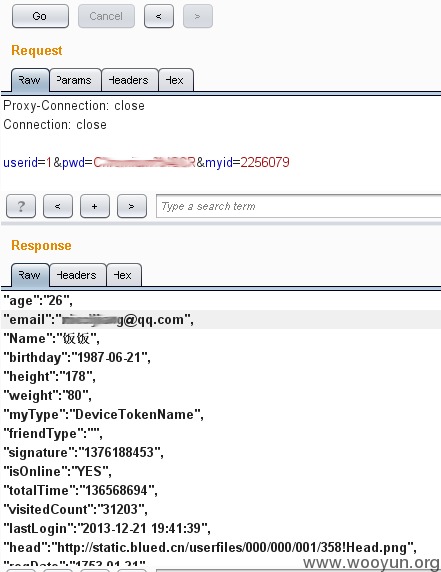441x572 pixels.
Task: Click the "height":"178" line
Action: (49, 376)
